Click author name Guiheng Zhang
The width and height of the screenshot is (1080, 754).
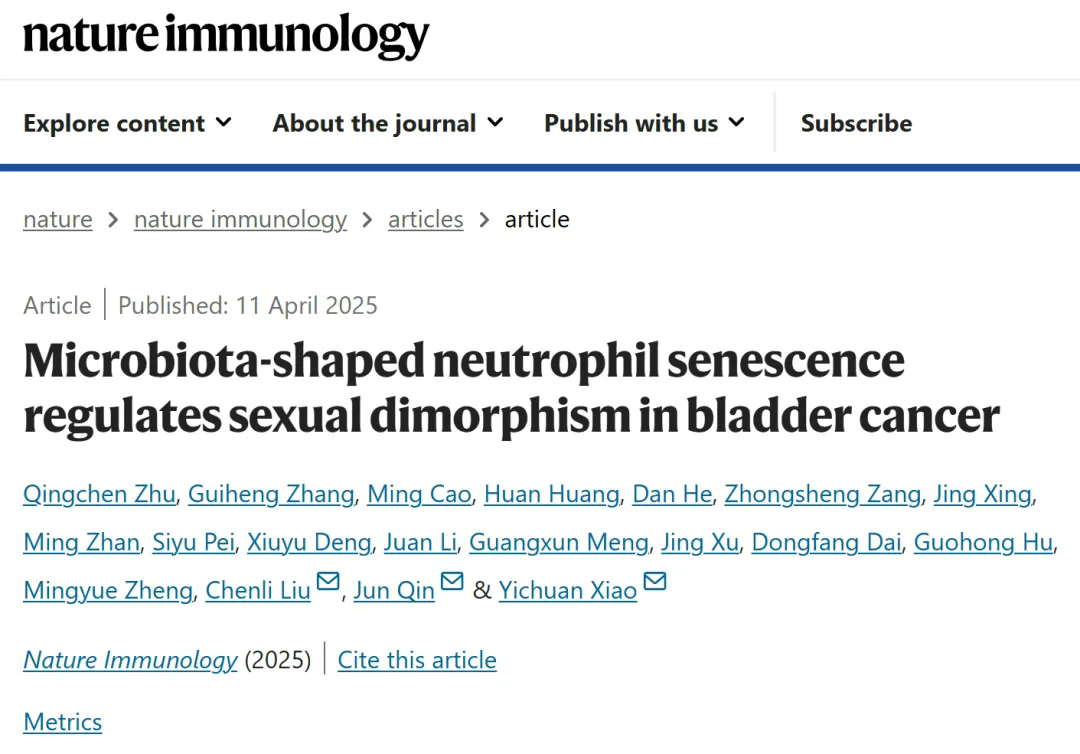(x=271, y=494)
